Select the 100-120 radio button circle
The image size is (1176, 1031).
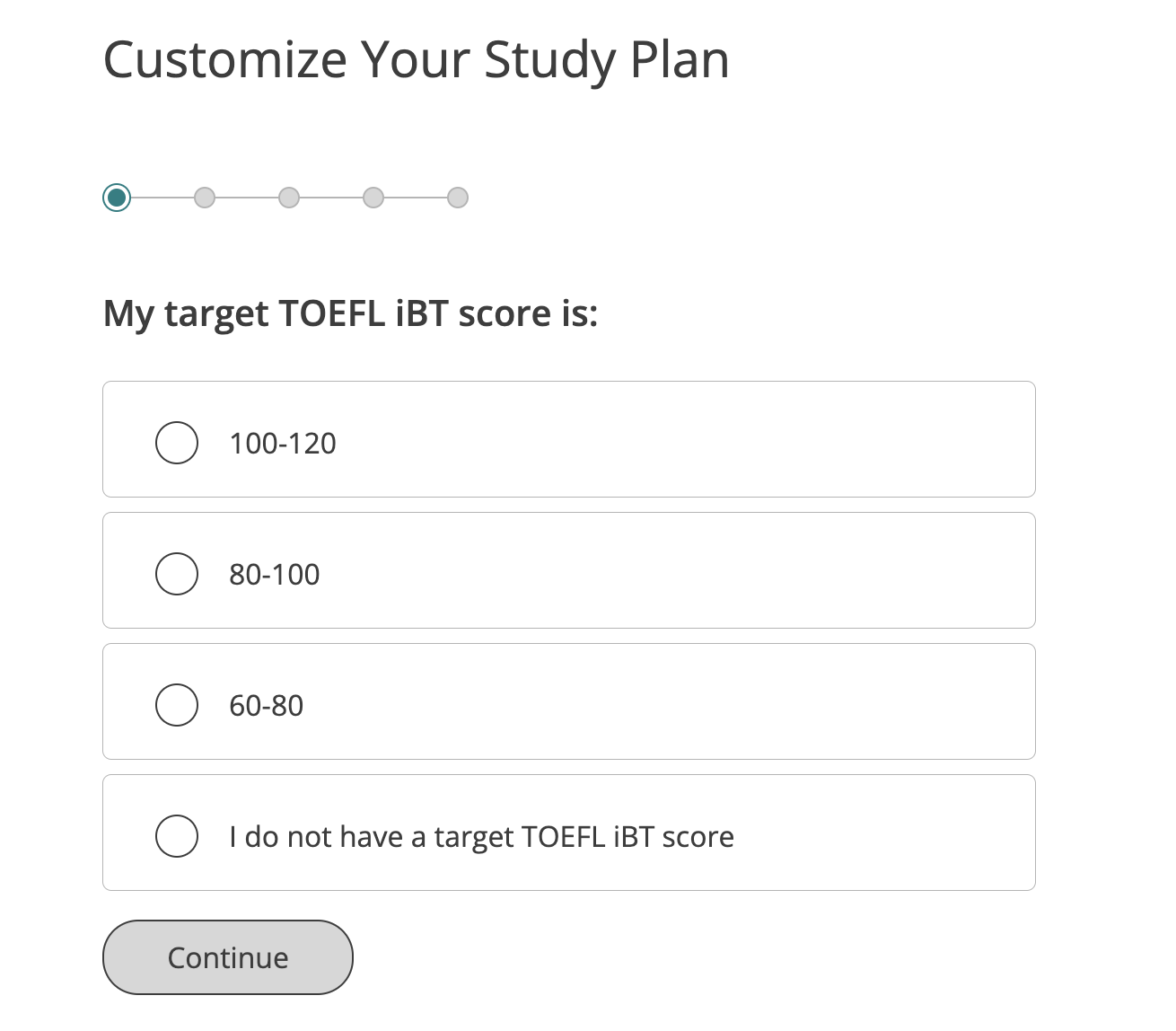177,443
